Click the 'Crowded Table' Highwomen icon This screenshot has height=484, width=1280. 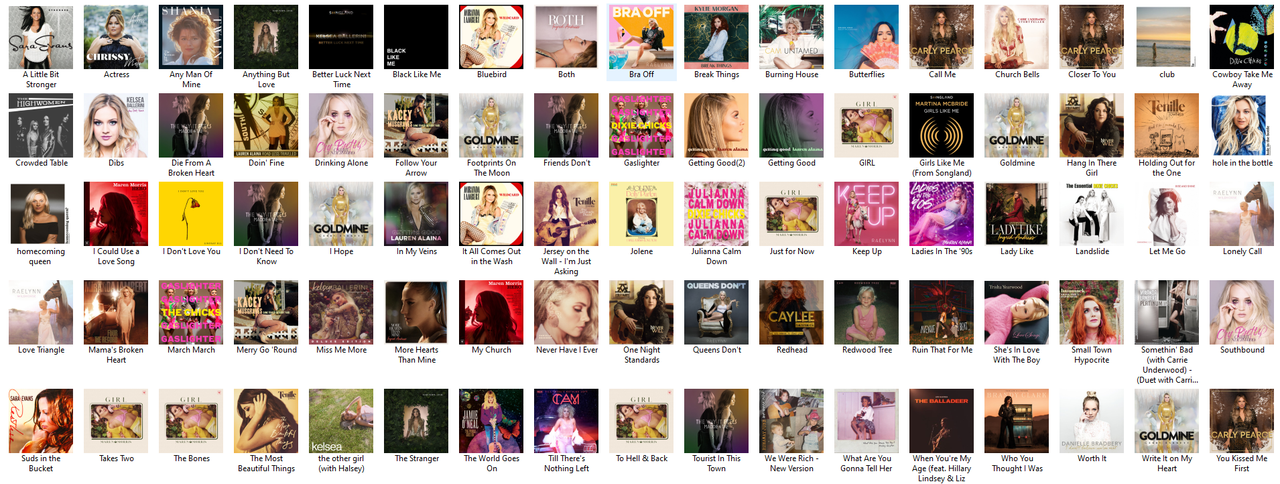41,125
